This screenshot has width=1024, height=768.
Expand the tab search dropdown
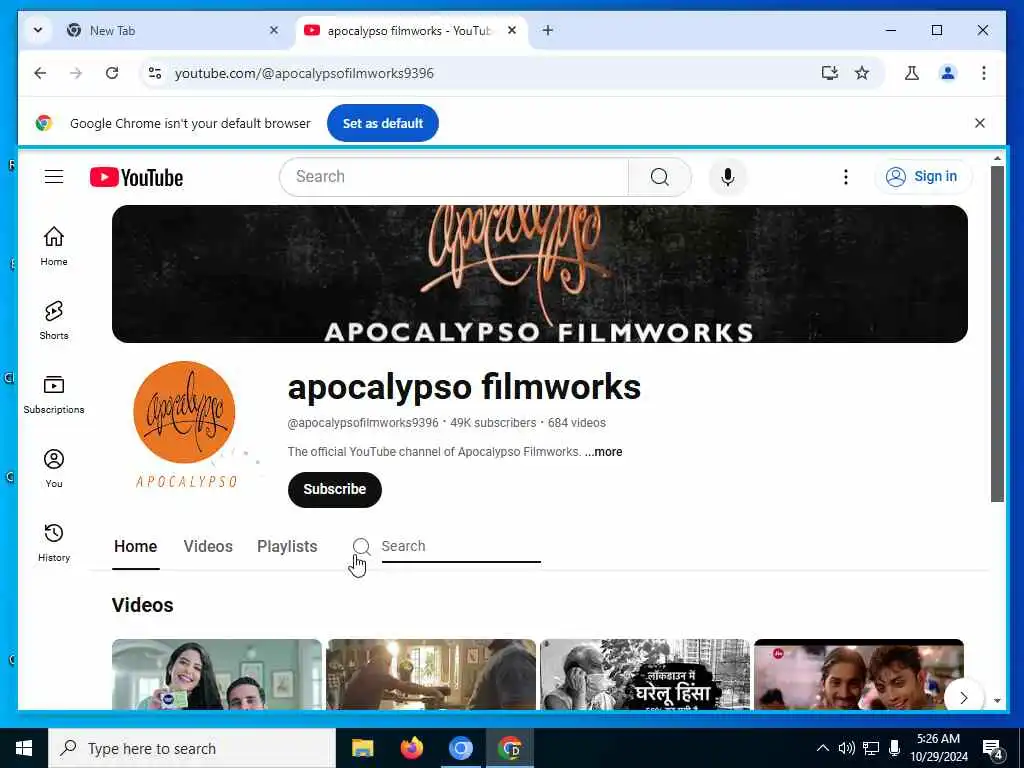pos(38,30)
